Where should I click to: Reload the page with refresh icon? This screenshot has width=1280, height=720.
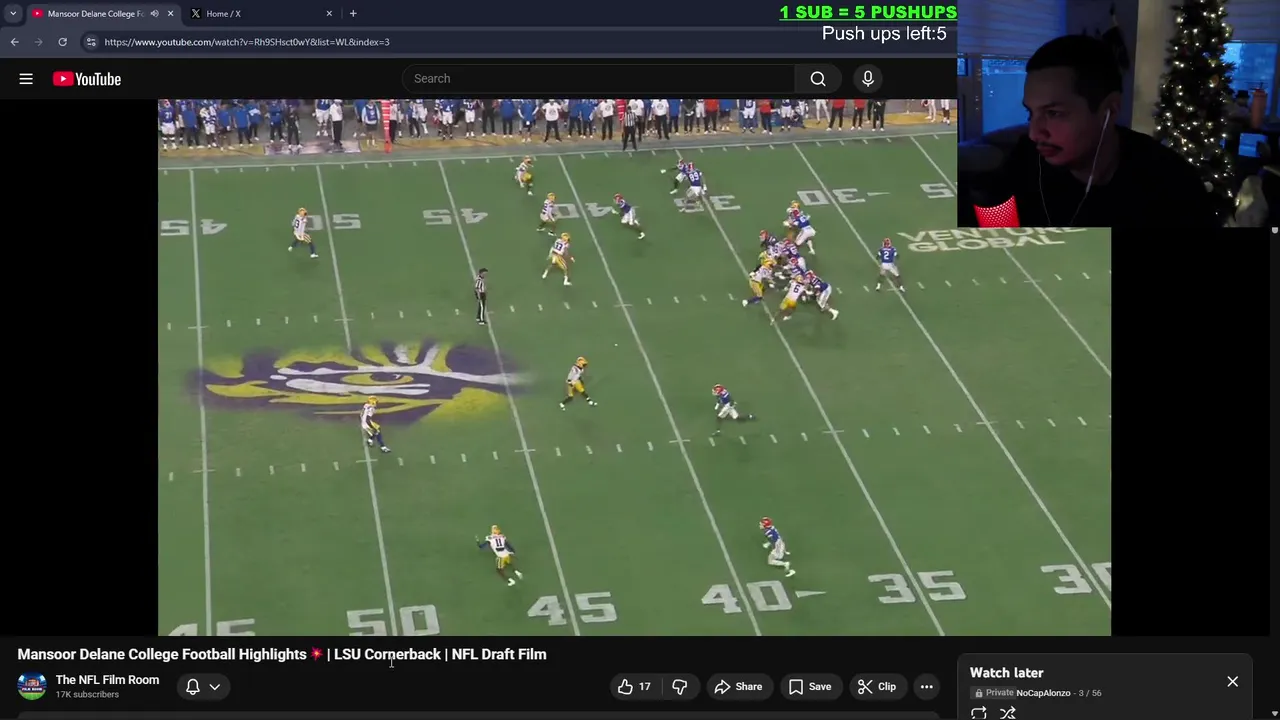point(62,42)
